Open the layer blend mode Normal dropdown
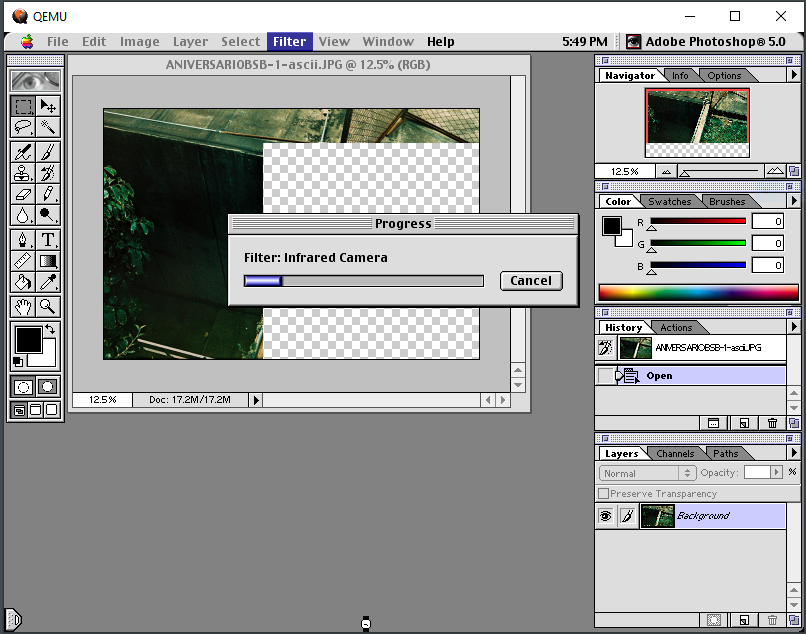The image size is (806, 634). pos(646,473)
